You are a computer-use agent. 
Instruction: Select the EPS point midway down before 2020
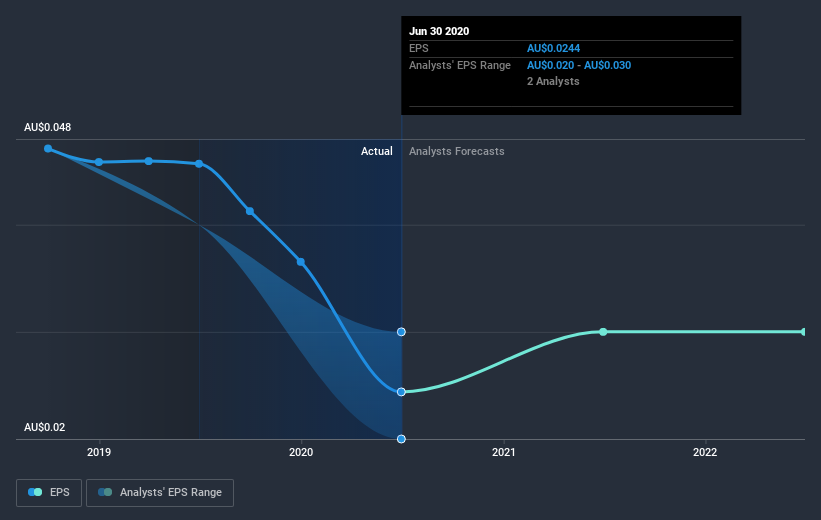(250, 211)
